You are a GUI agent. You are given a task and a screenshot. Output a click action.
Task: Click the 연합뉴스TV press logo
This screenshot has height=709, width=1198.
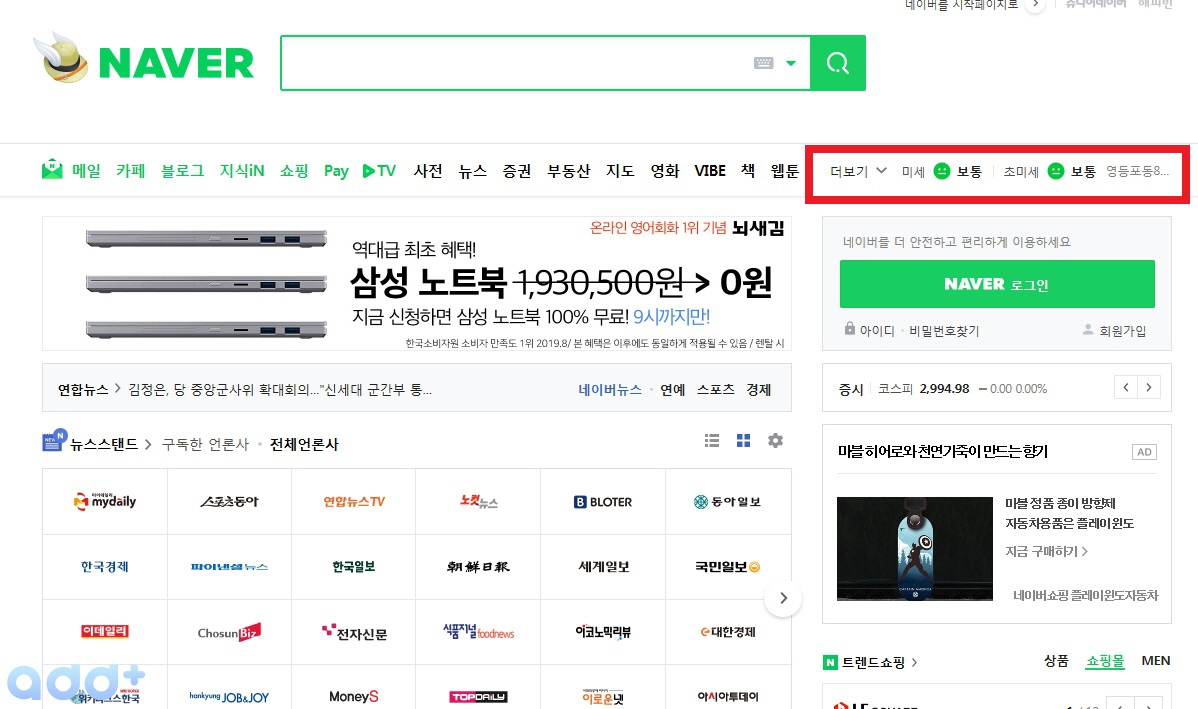(354, 502)
